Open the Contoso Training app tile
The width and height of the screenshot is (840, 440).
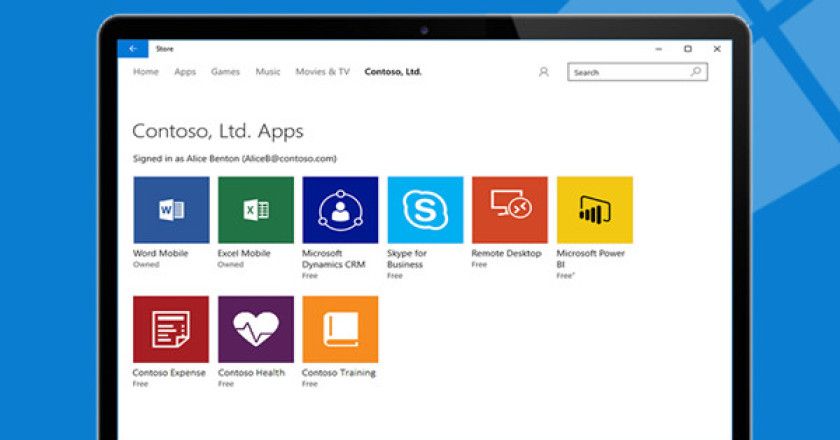340,329
